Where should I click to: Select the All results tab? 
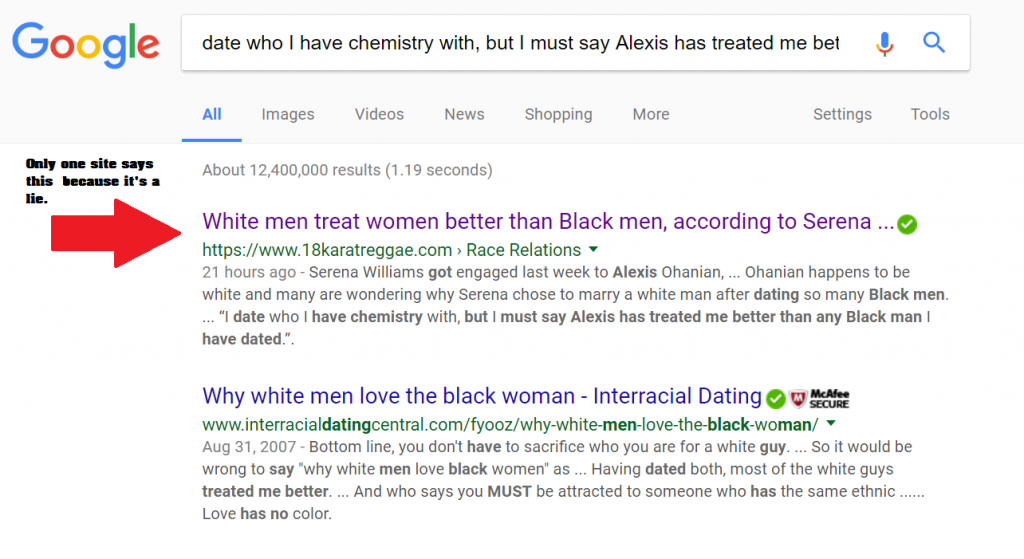[212, 114]
